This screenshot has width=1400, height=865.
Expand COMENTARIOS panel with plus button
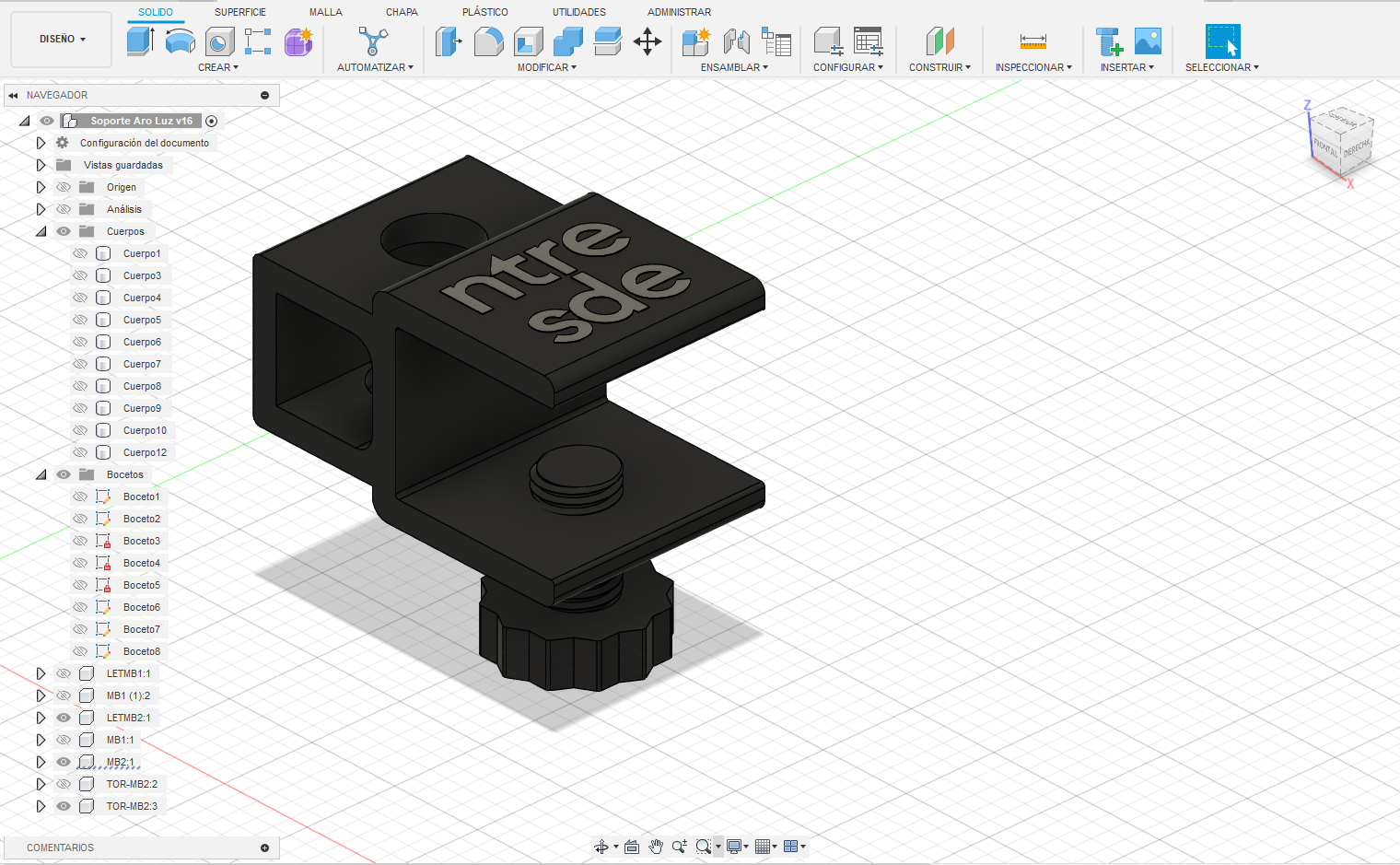(265, 847)
